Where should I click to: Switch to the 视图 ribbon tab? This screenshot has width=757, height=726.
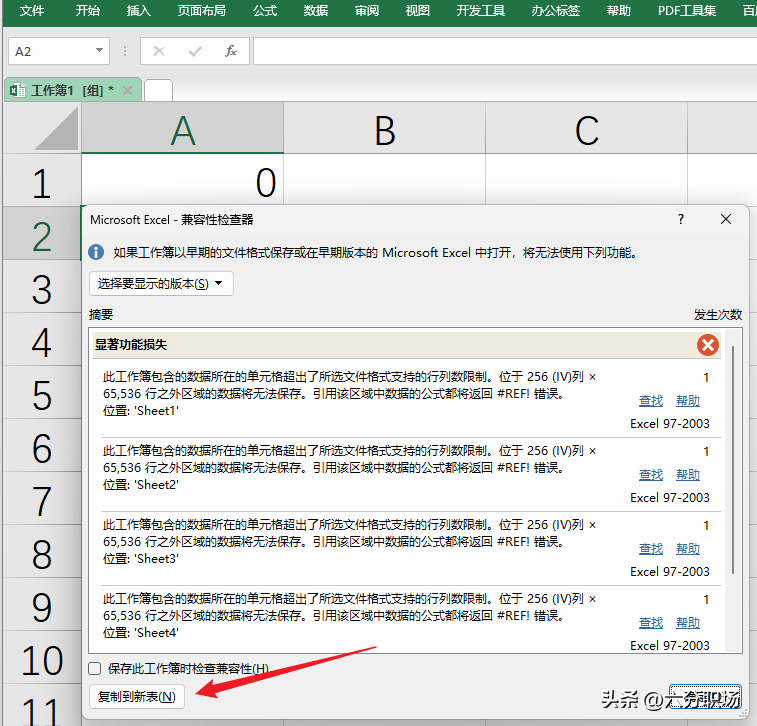point(418,11)
